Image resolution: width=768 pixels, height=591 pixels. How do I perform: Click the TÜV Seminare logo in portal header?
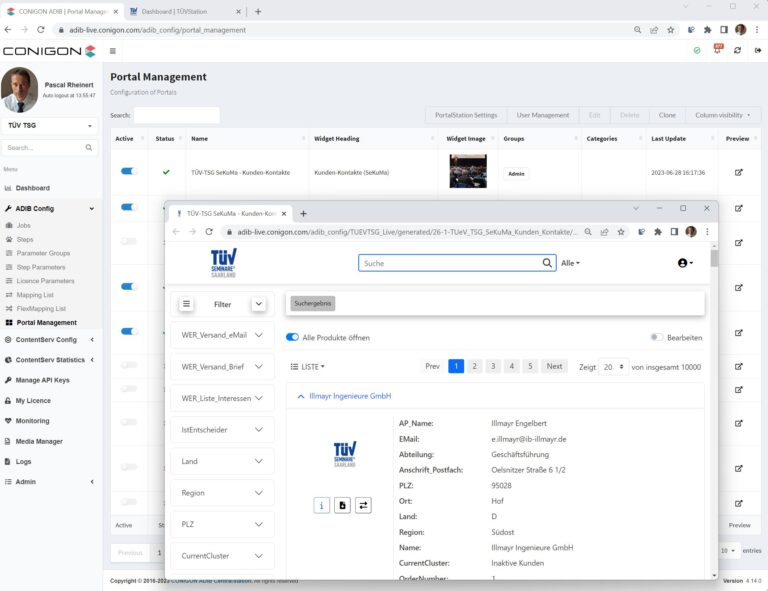(223, 263)
